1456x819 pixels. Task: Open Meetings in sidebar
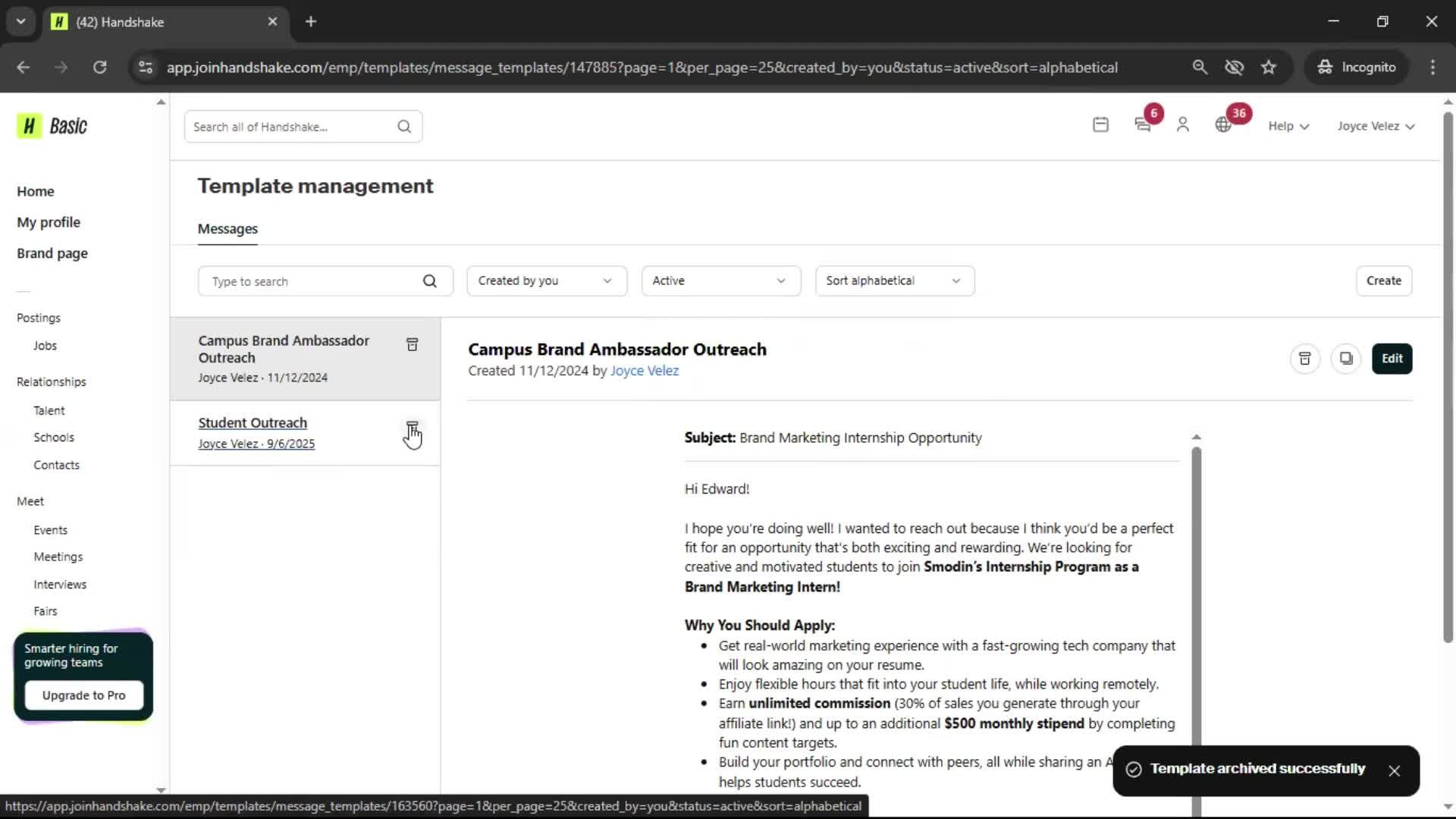(58, 557)
